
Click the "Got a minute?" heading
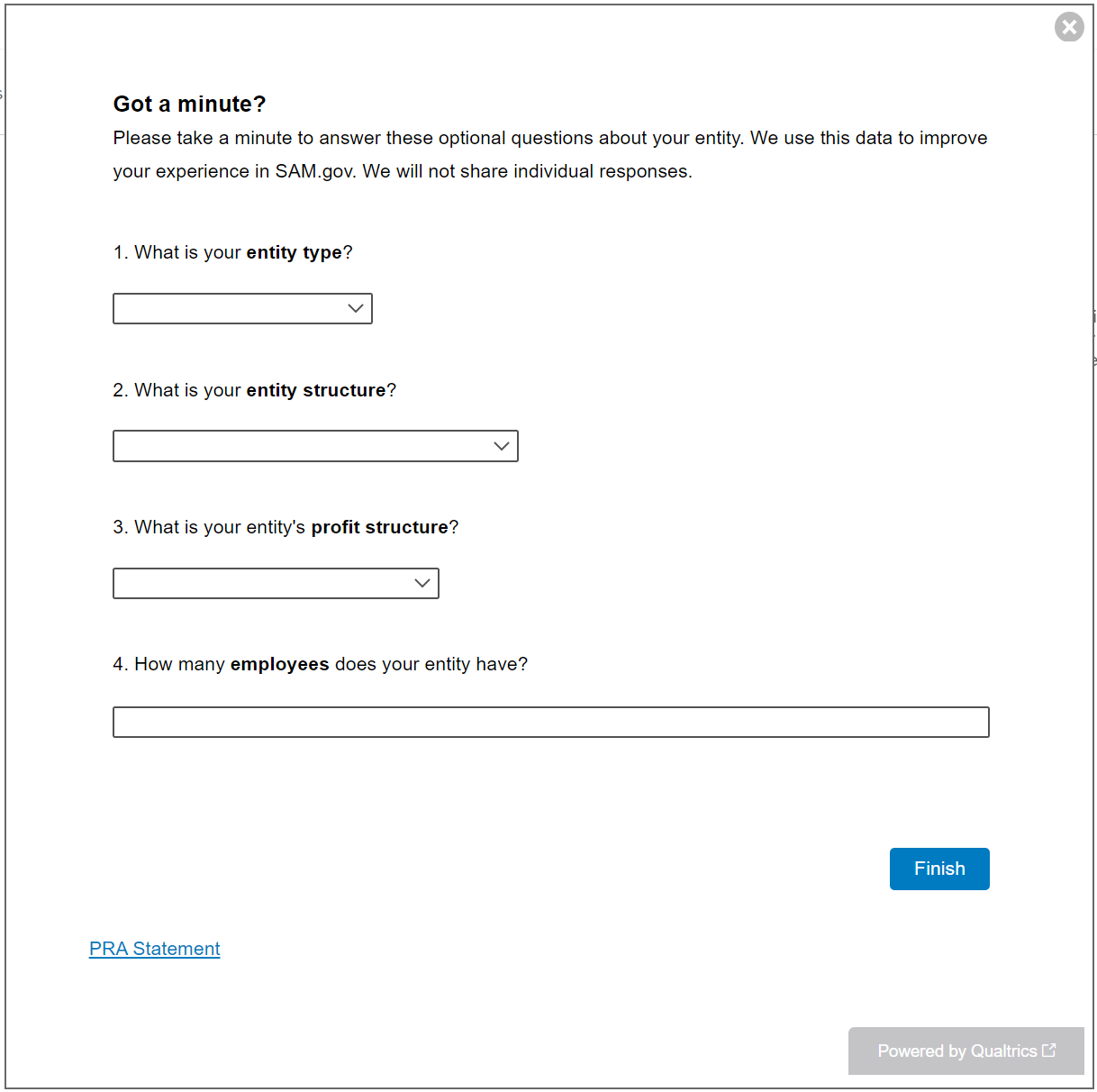click(189, 105)
